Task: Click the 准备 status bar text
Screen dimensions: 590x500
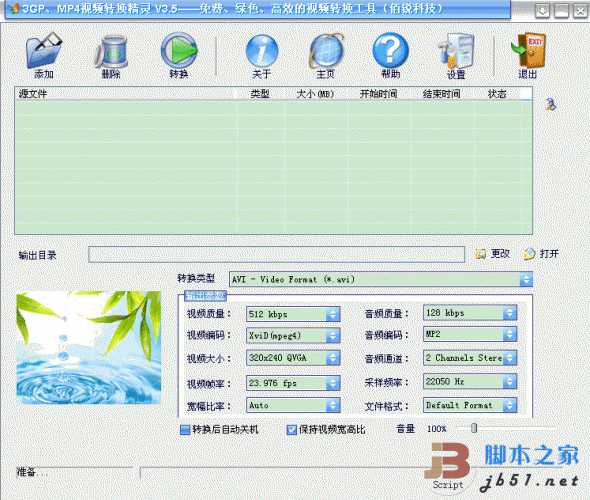Action: point(31,472)
